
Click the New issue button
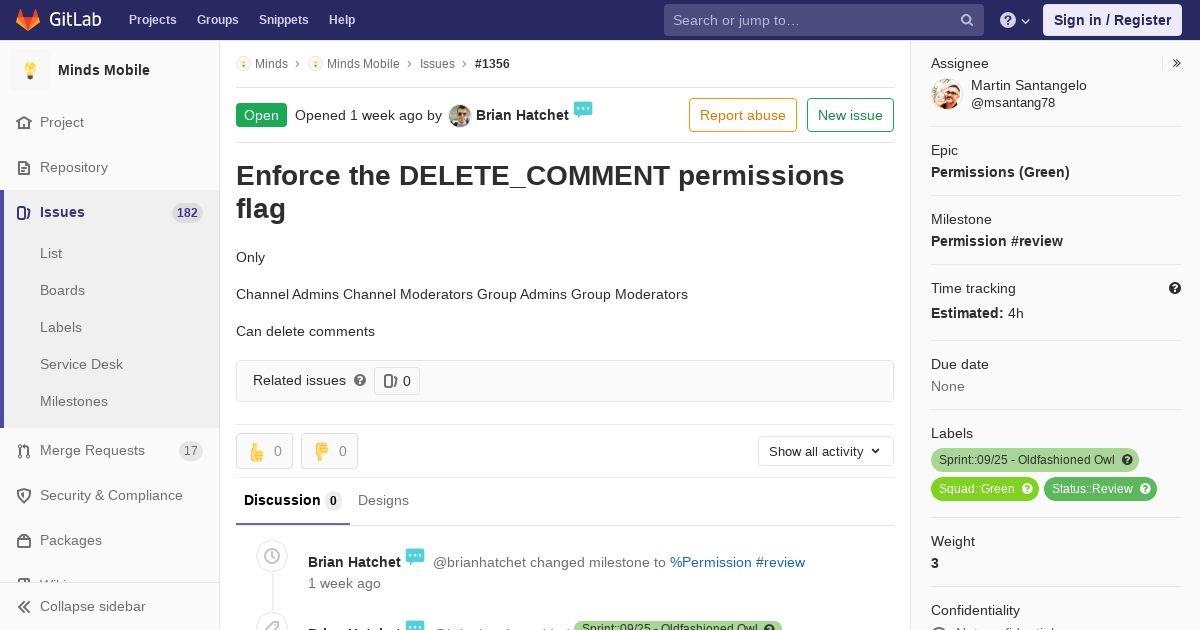coord(850,115)
